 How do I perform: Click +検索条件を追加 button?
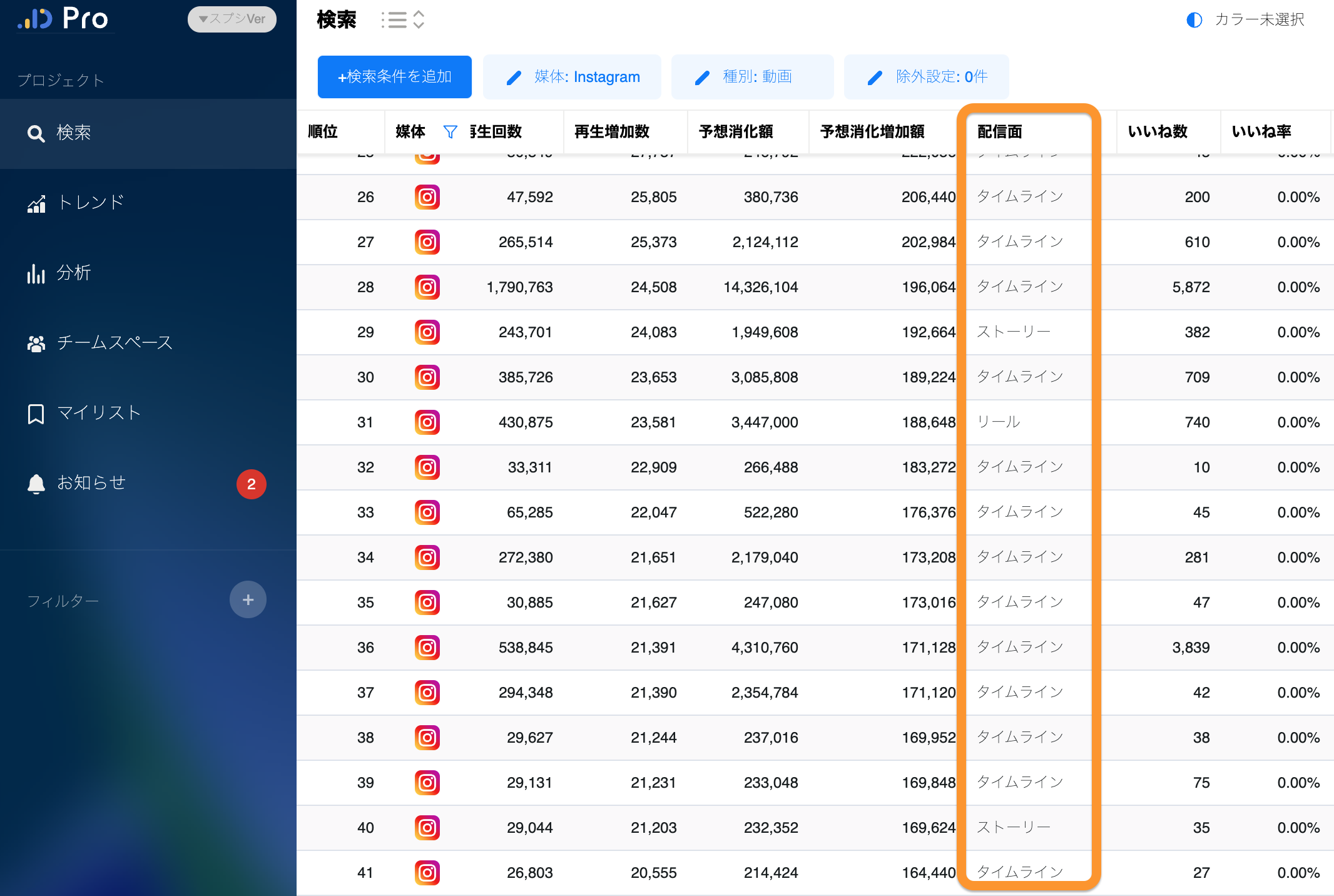coord(394,77)
